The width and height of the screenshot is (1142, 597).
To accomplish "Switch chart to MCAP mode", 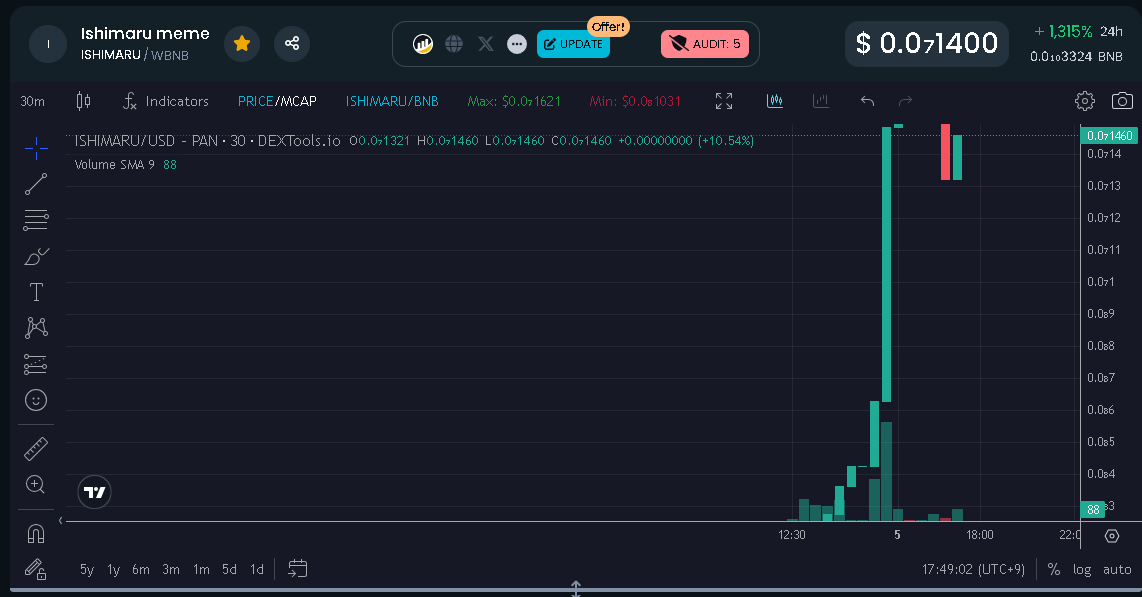I will click(299, 101).
